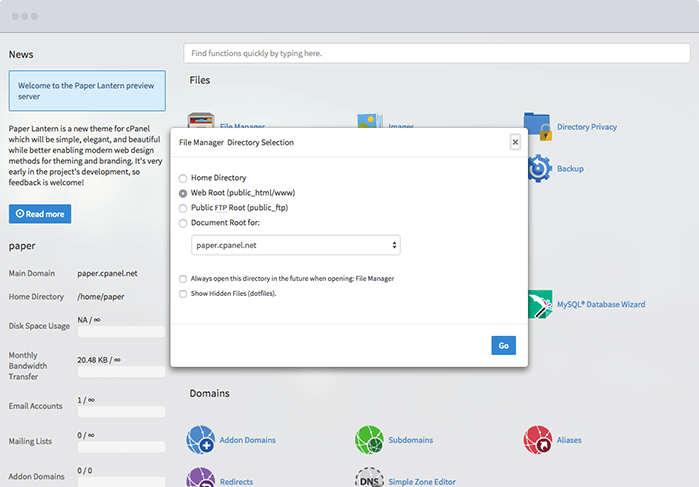699x487 pixels.
Task: Click the Subdomains icon
Action: click(x=370, y=440)
